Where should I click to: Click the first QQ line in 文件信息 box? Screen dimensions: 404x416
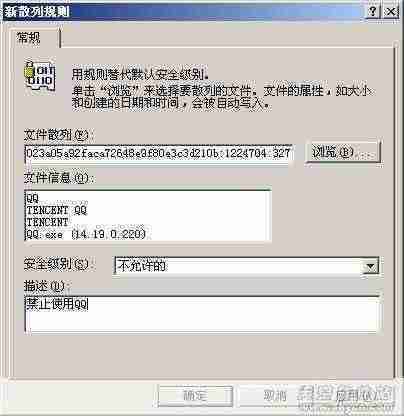32,199
